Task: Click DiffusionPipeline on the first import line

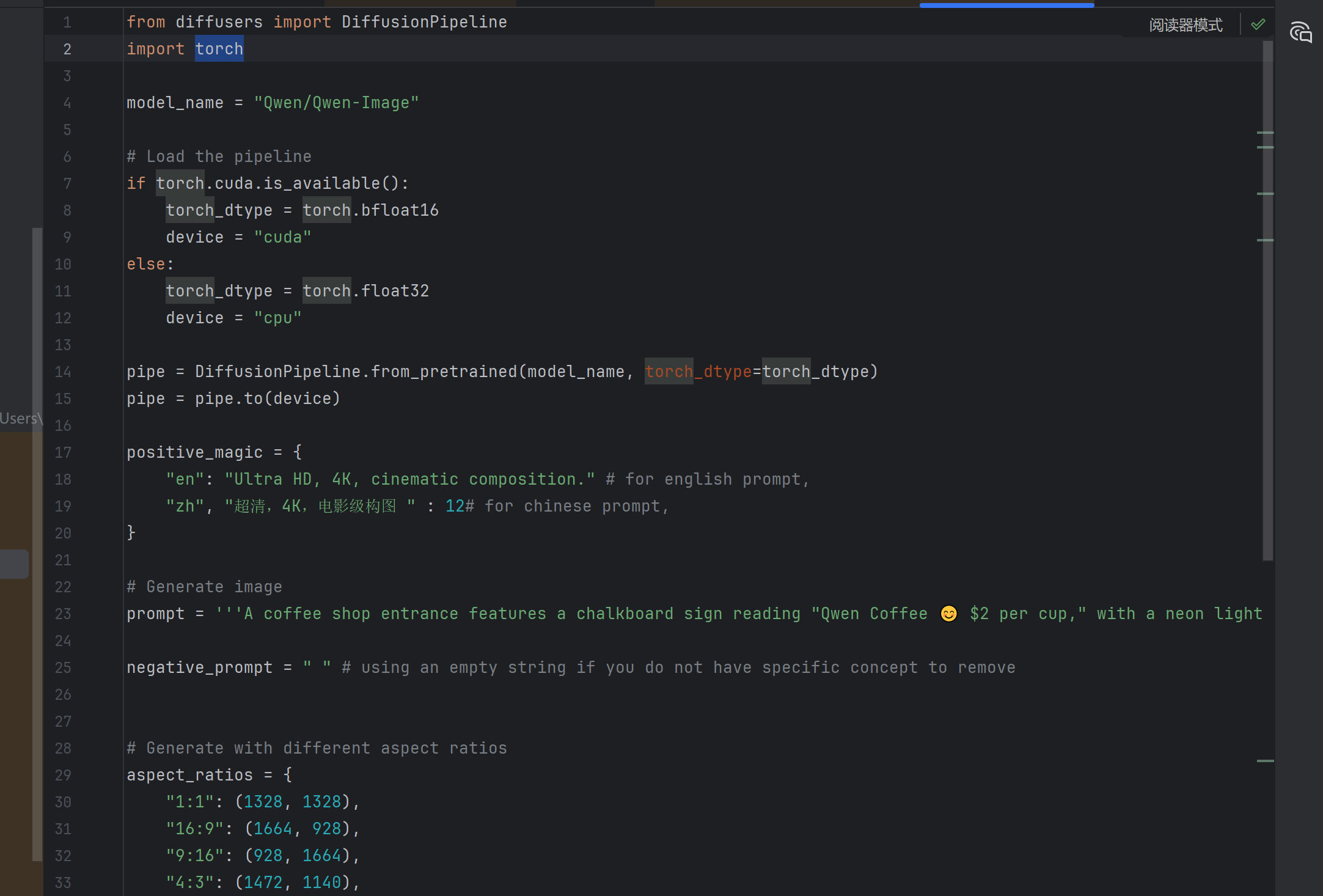Action: (424, 22)
